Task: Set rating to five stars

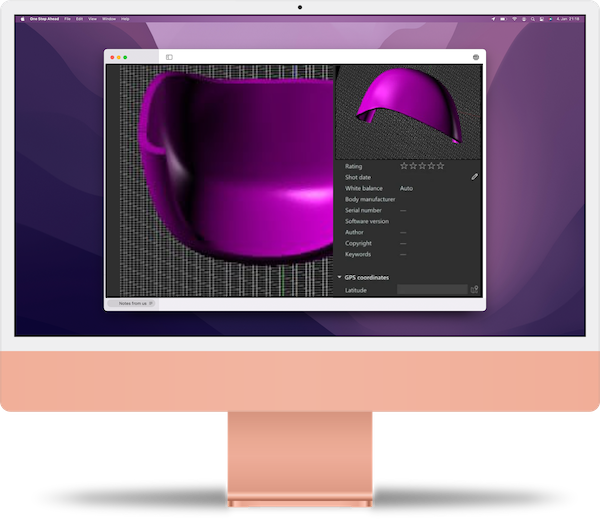Action: (440, 166)
